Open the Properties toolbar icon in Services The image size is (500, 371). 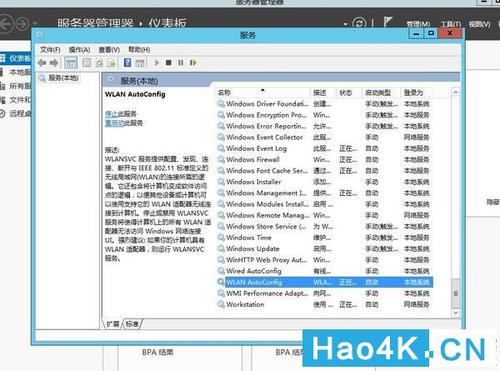[87, 63]
